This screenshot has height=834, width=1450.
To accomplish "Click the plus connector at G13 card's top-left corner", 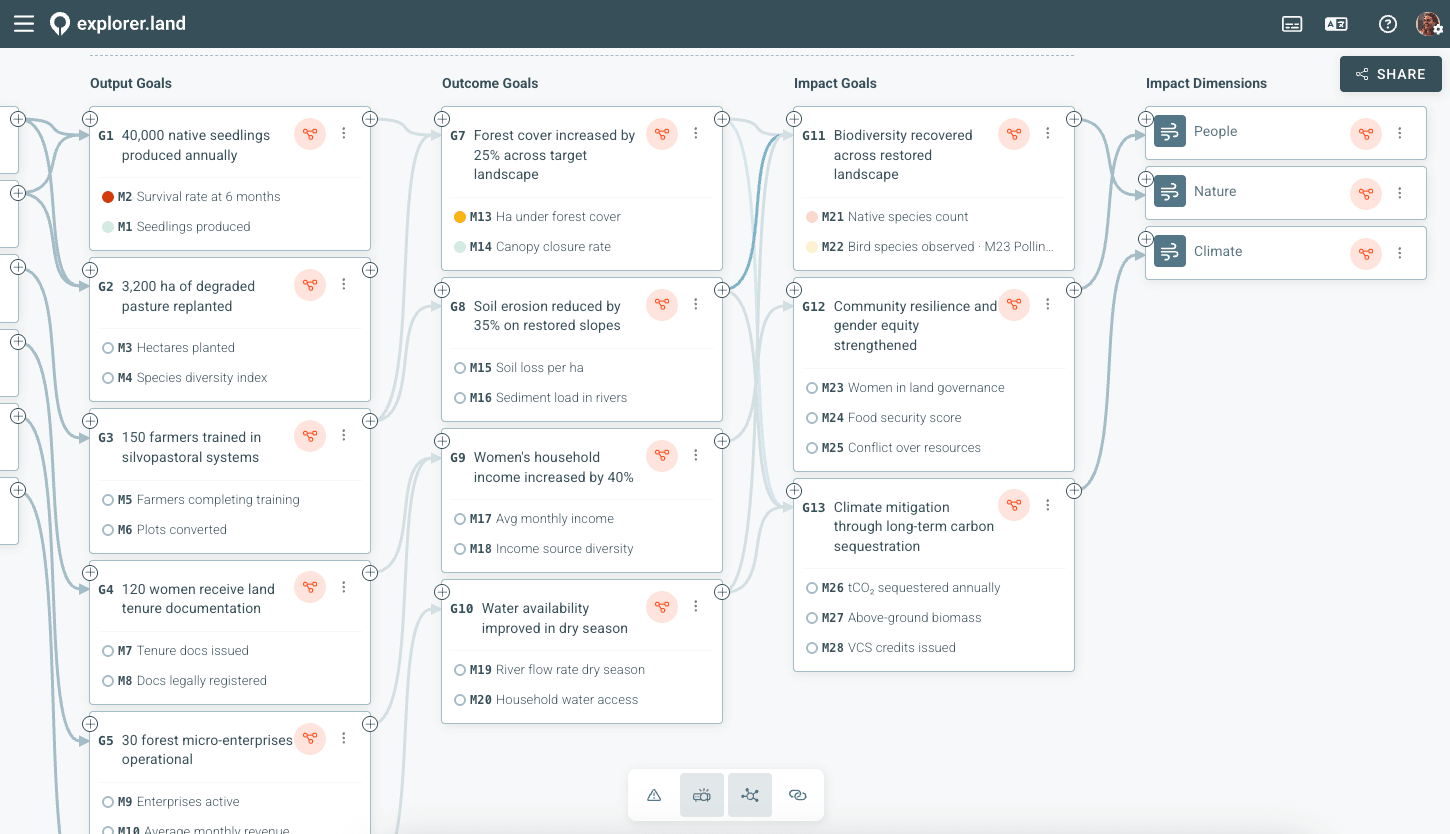I will [x=794, y=491].
